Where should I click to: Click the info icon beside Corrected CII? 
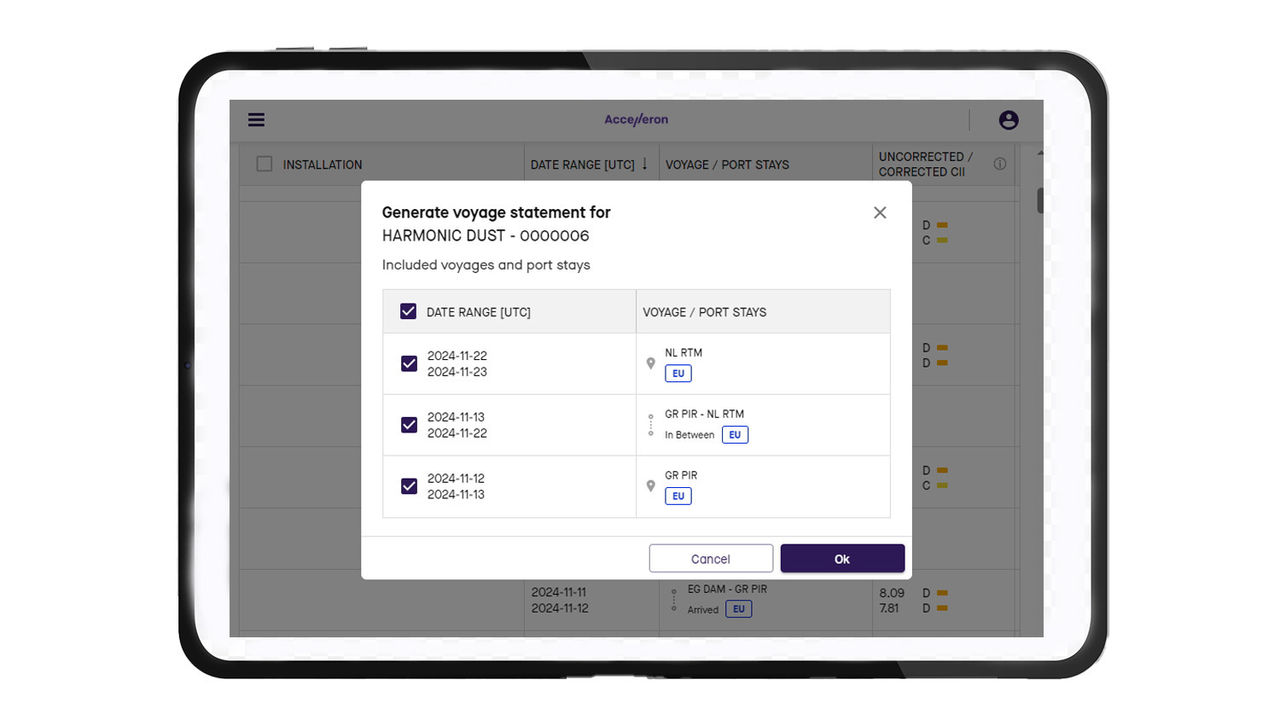click(1000, 164)
